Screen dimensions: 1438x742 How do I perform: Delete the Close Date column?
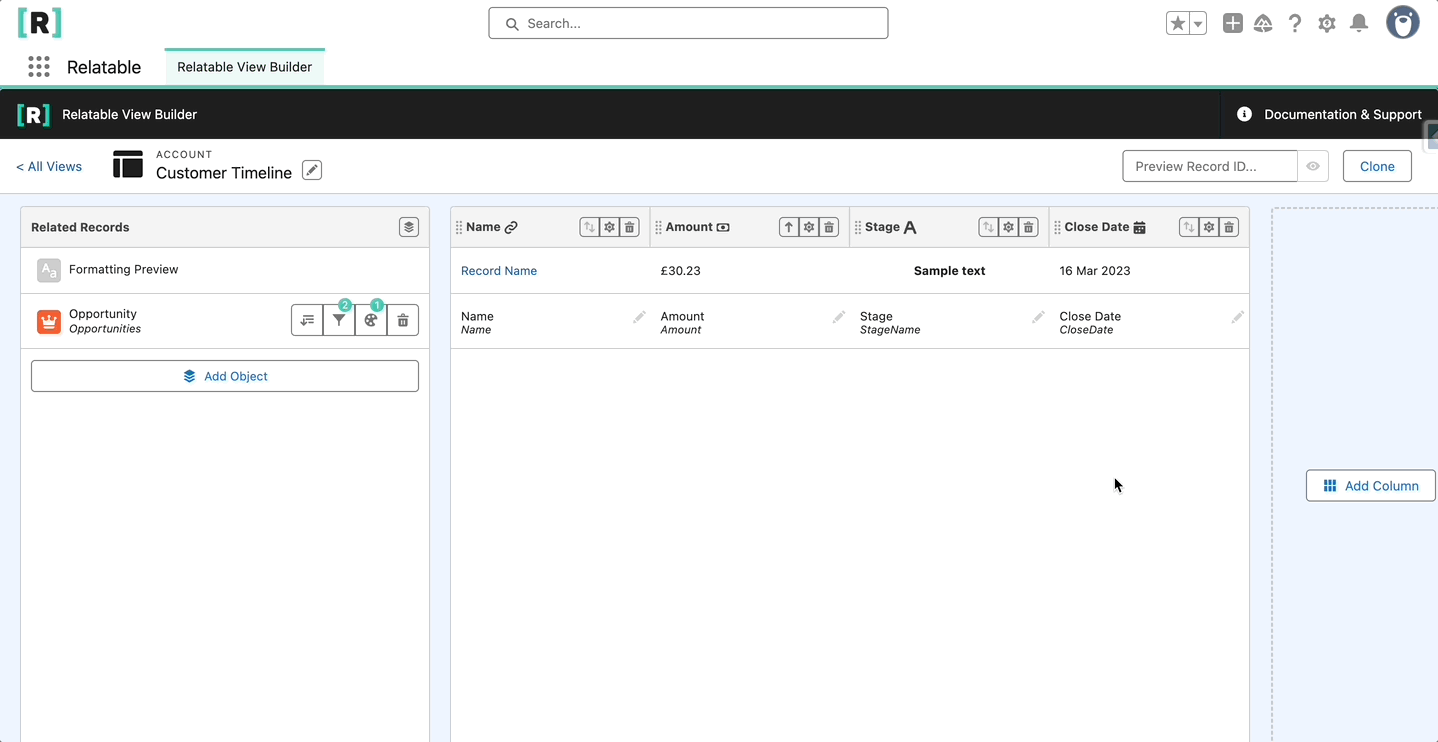(x=1229, y=227)
